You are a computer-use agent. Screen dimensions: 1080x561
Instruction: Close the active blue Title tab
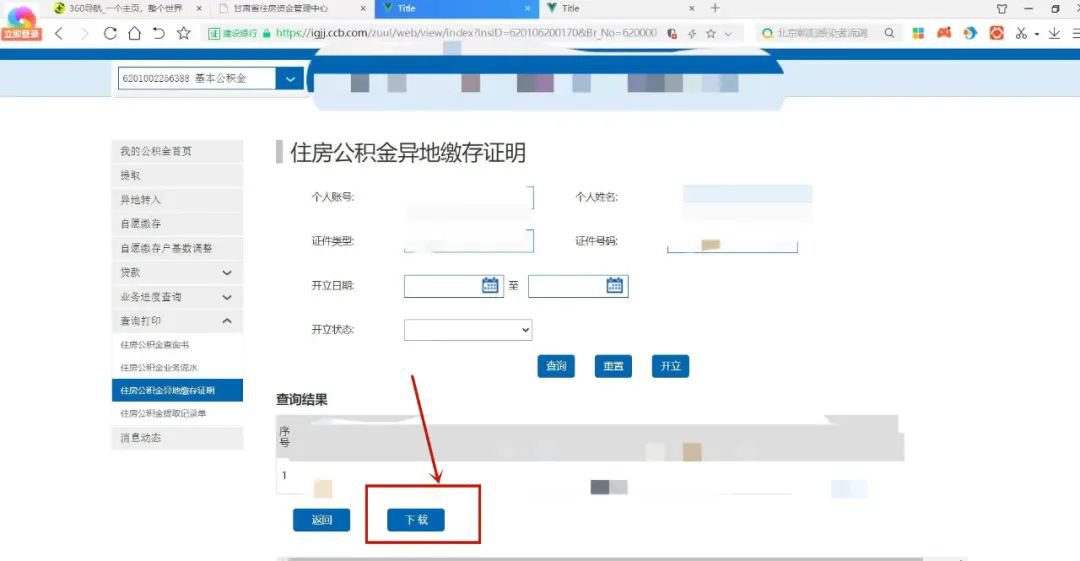(528, 8)
